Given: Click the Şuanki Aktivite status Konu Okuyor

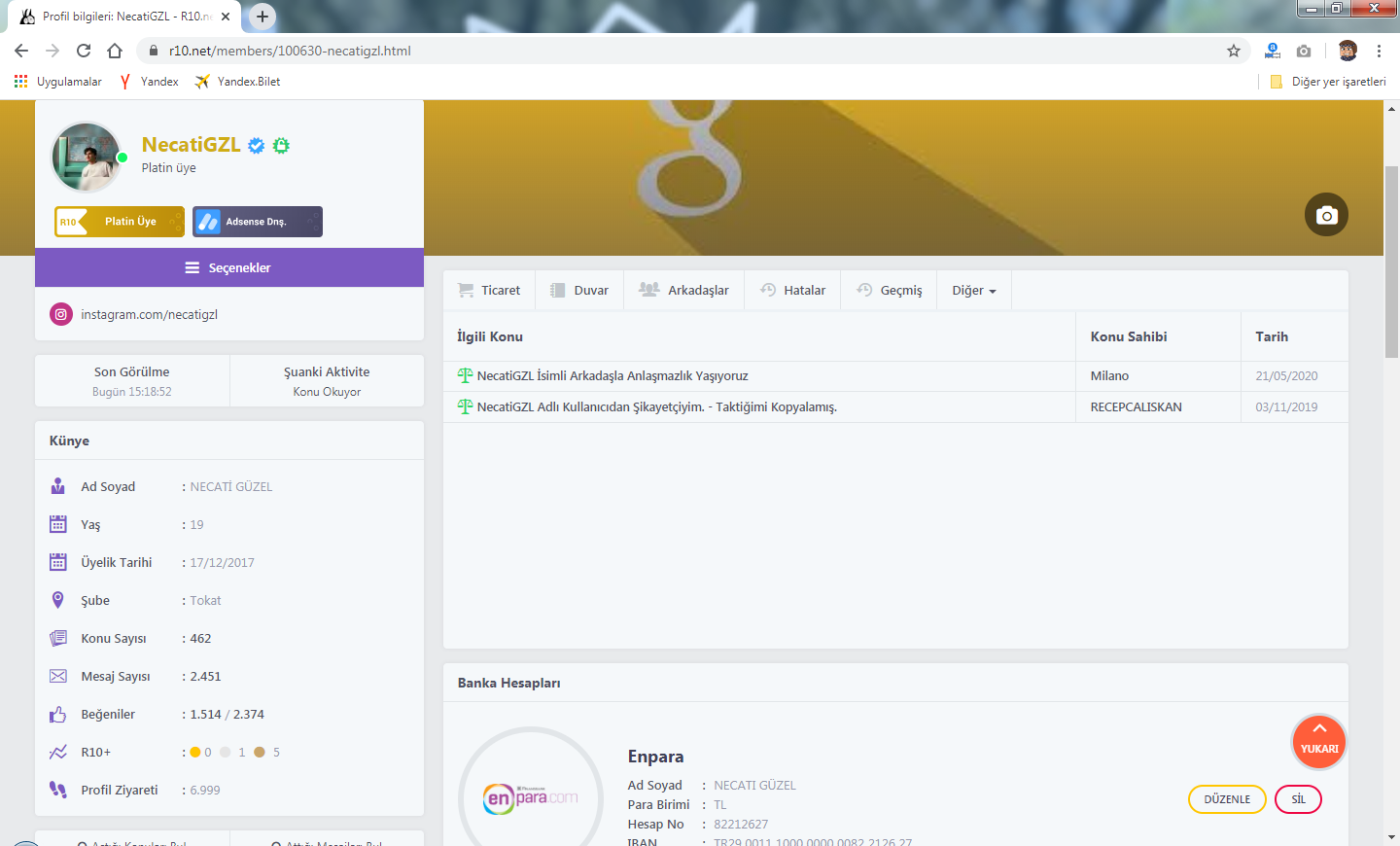Looking at the screenshot, I should (327, 392).
